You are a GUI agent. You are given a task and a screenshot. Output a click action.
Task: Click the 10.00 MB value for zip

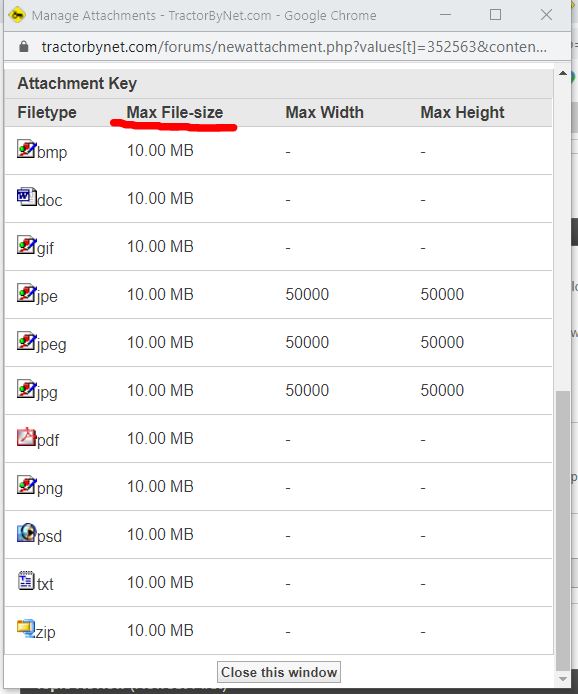pyautogui.click(x=160, y=631)
